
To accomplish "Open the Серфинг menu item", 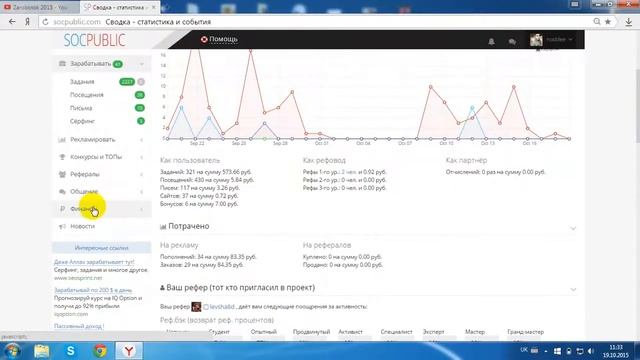I will [82, 121].
